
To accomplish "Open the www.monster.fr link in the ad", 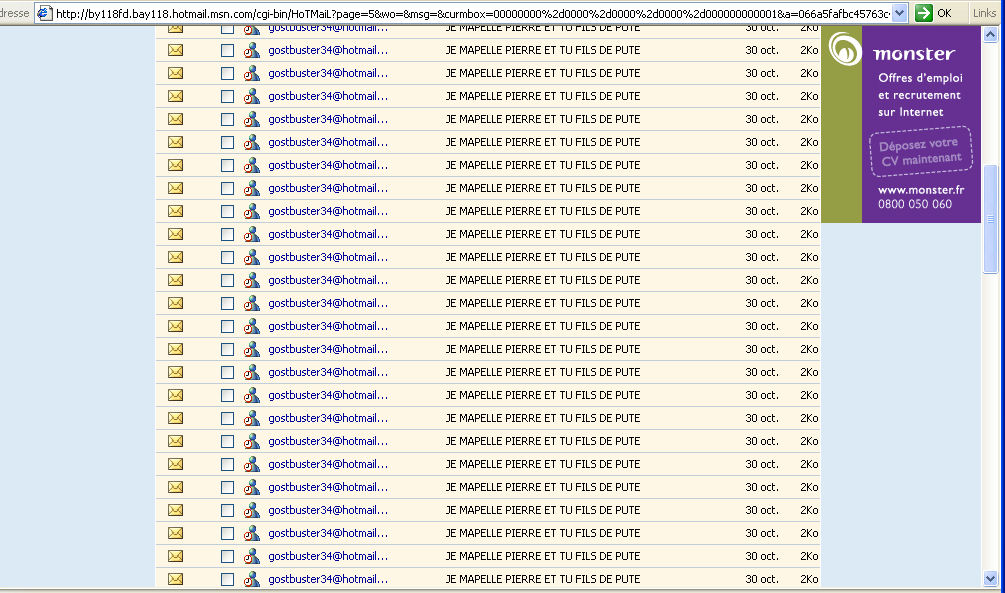I will [x=920, y=190].
